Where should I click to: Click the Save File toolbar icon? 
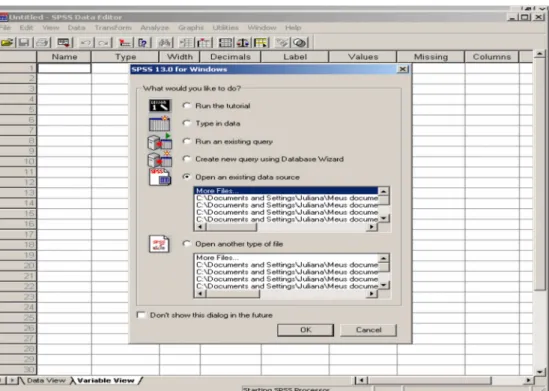(x=24, y=43)
